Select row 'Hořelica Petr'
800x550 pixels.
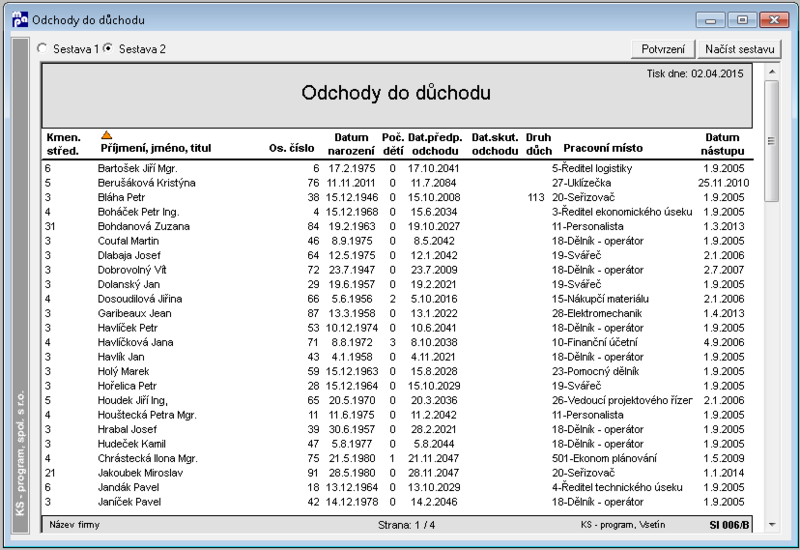click(397, 386)
